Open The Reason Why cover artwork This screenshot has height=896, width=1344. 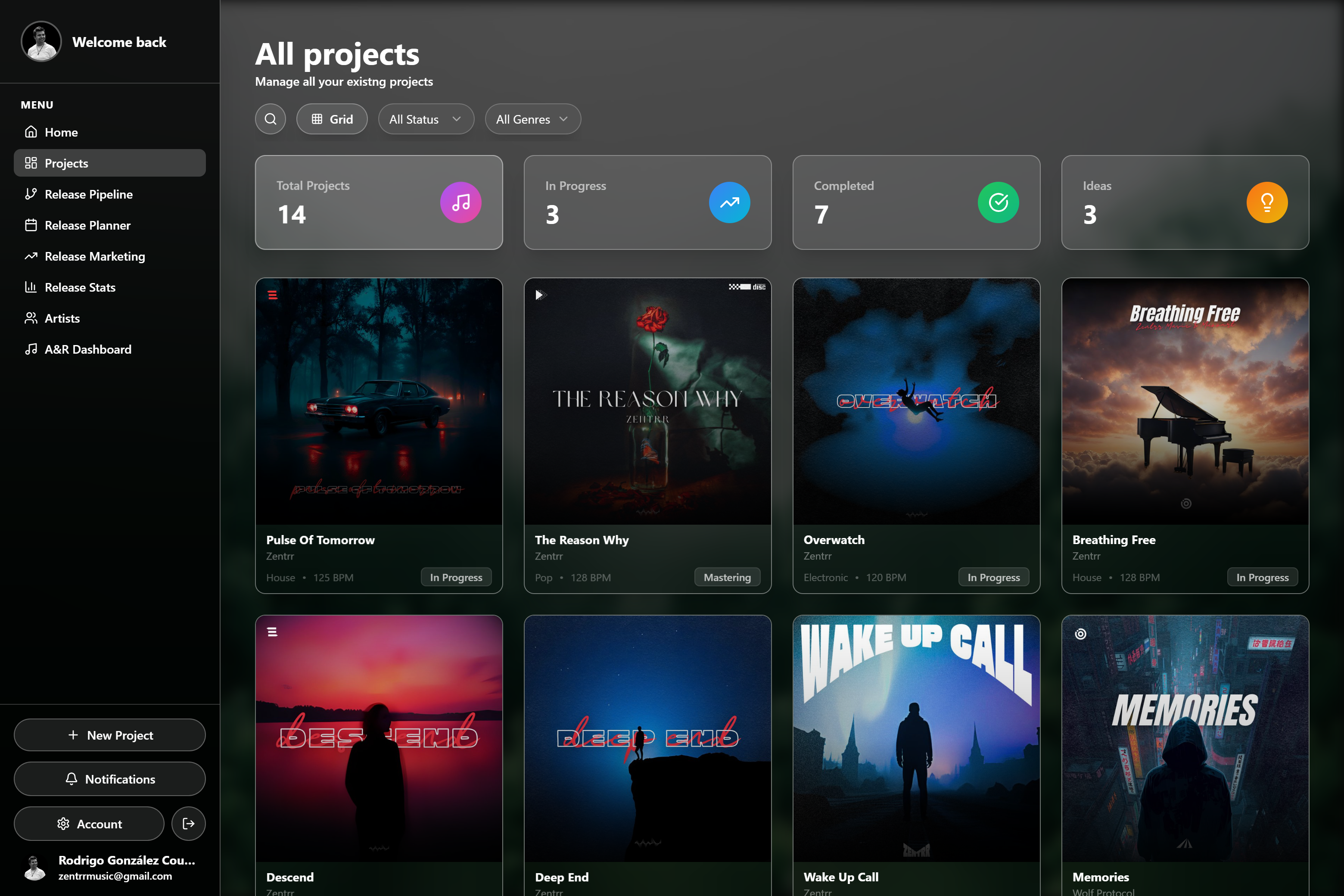(647, 401)
